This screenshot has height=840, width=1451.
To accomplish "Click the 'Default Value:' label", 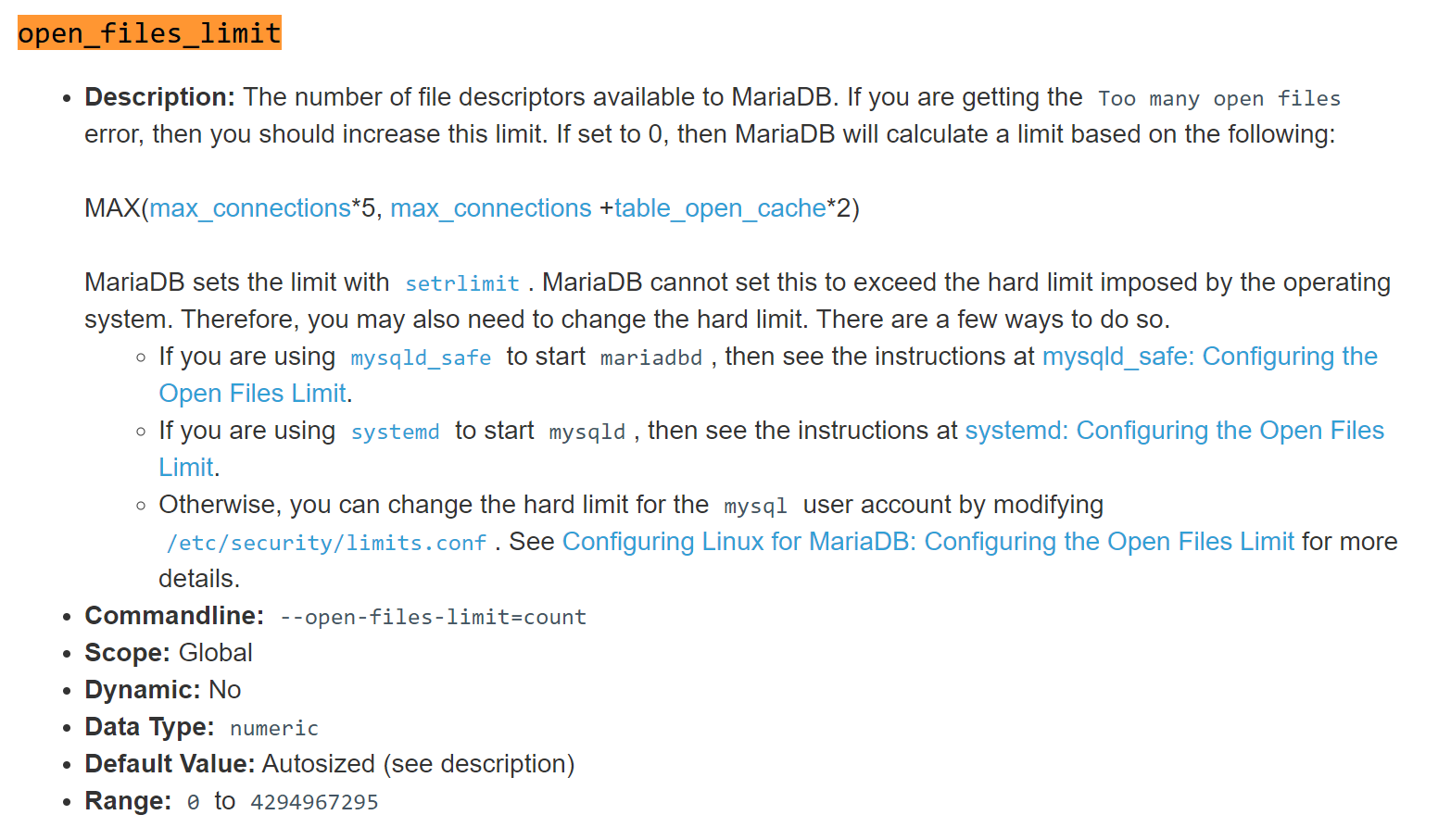I will (x=170, y=764).
